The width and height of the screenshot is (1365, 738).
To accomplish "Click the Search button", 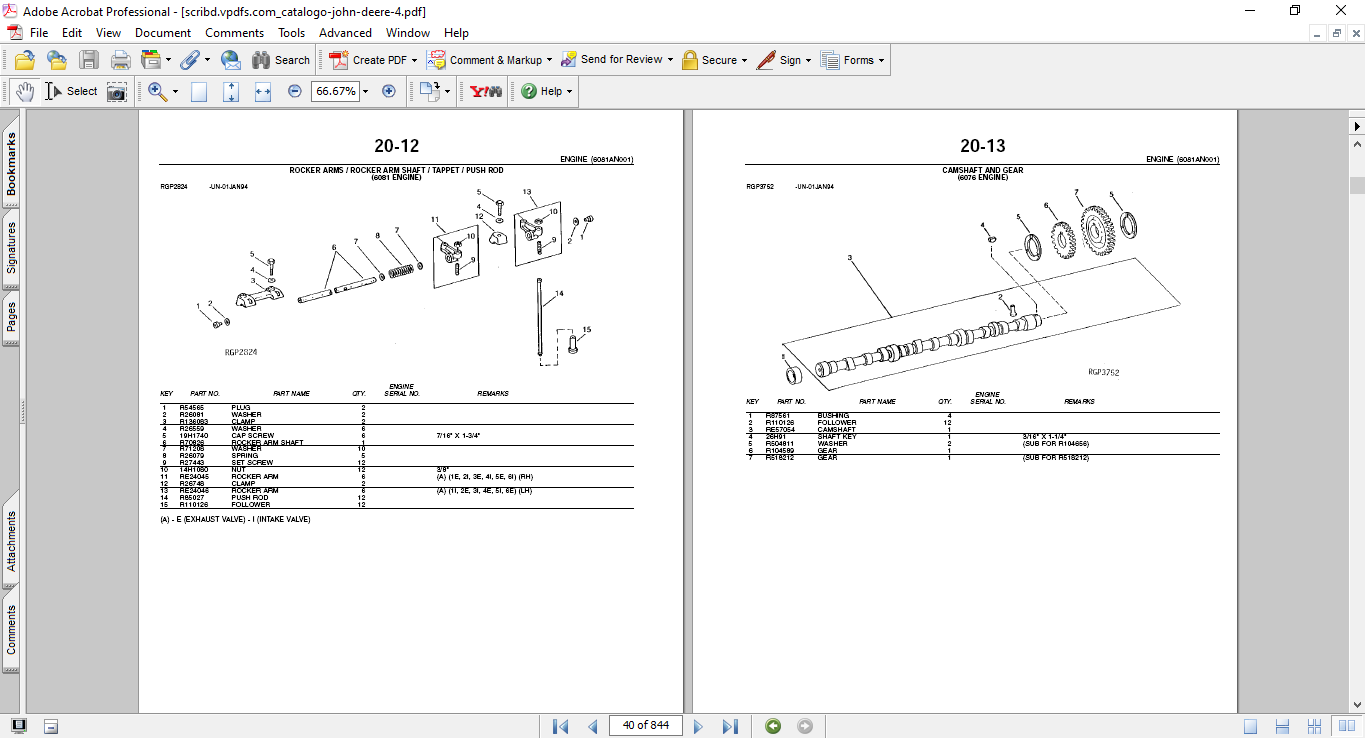I will tap(281, 60).
